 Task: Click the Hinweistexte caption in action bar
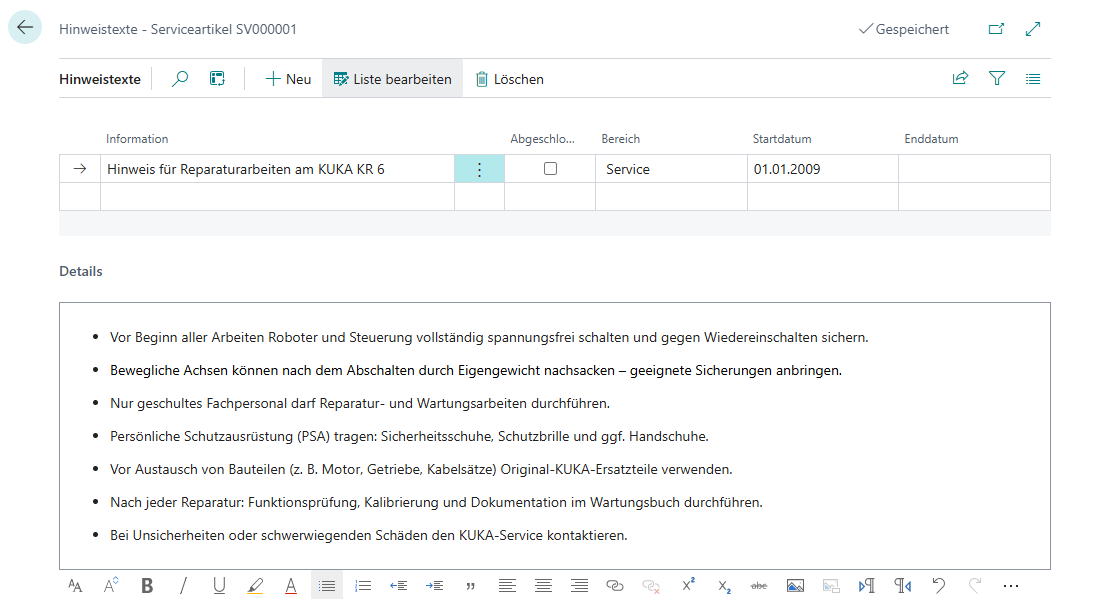point(100,79)
